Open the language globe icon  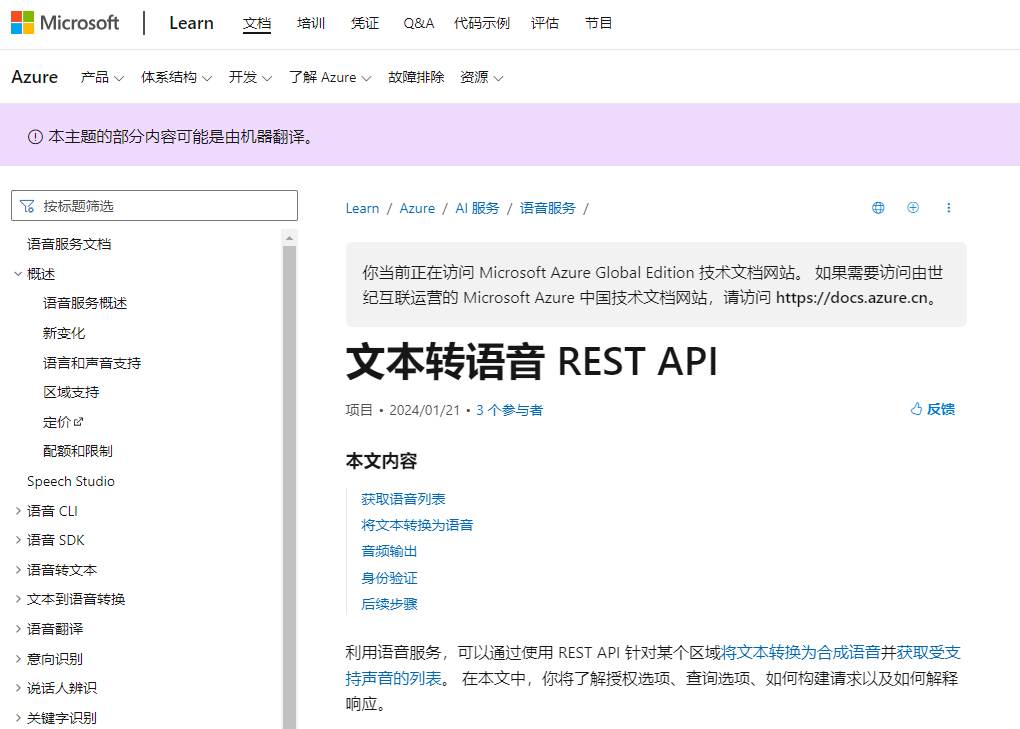(878, 207)
